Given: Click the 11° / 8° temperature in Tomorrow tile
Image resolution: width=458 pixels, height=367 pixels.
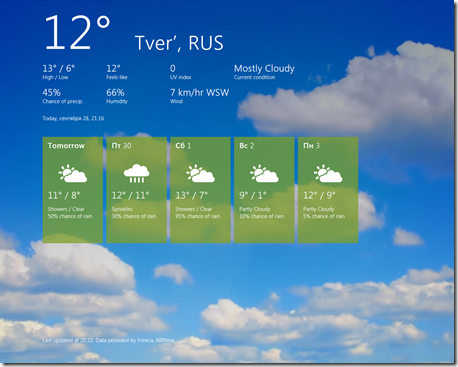Looking at the screenshot, I should coord(64,195).
